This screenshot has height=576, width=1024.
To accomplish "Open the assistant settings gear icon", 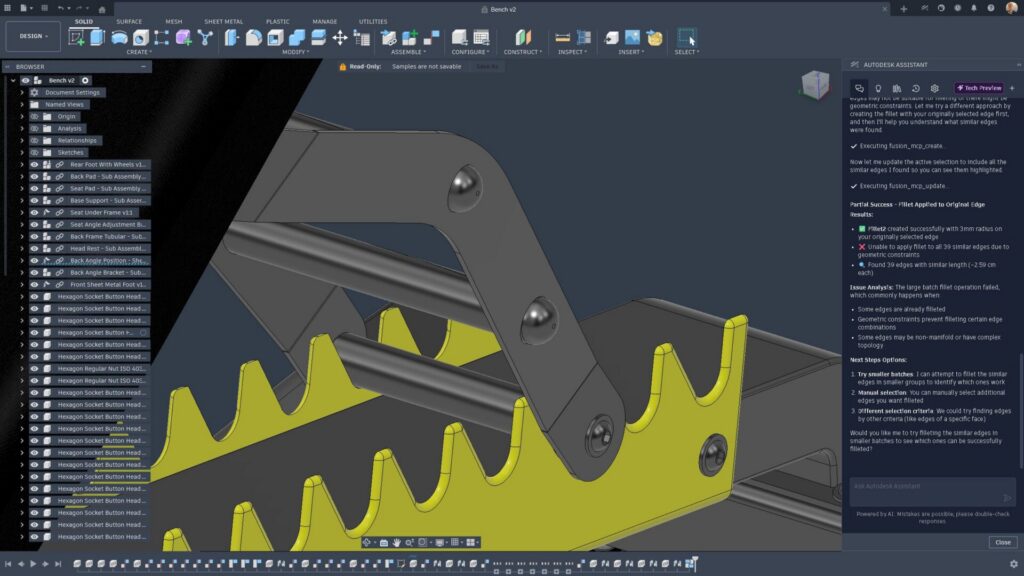I will [x=934, y=89].
